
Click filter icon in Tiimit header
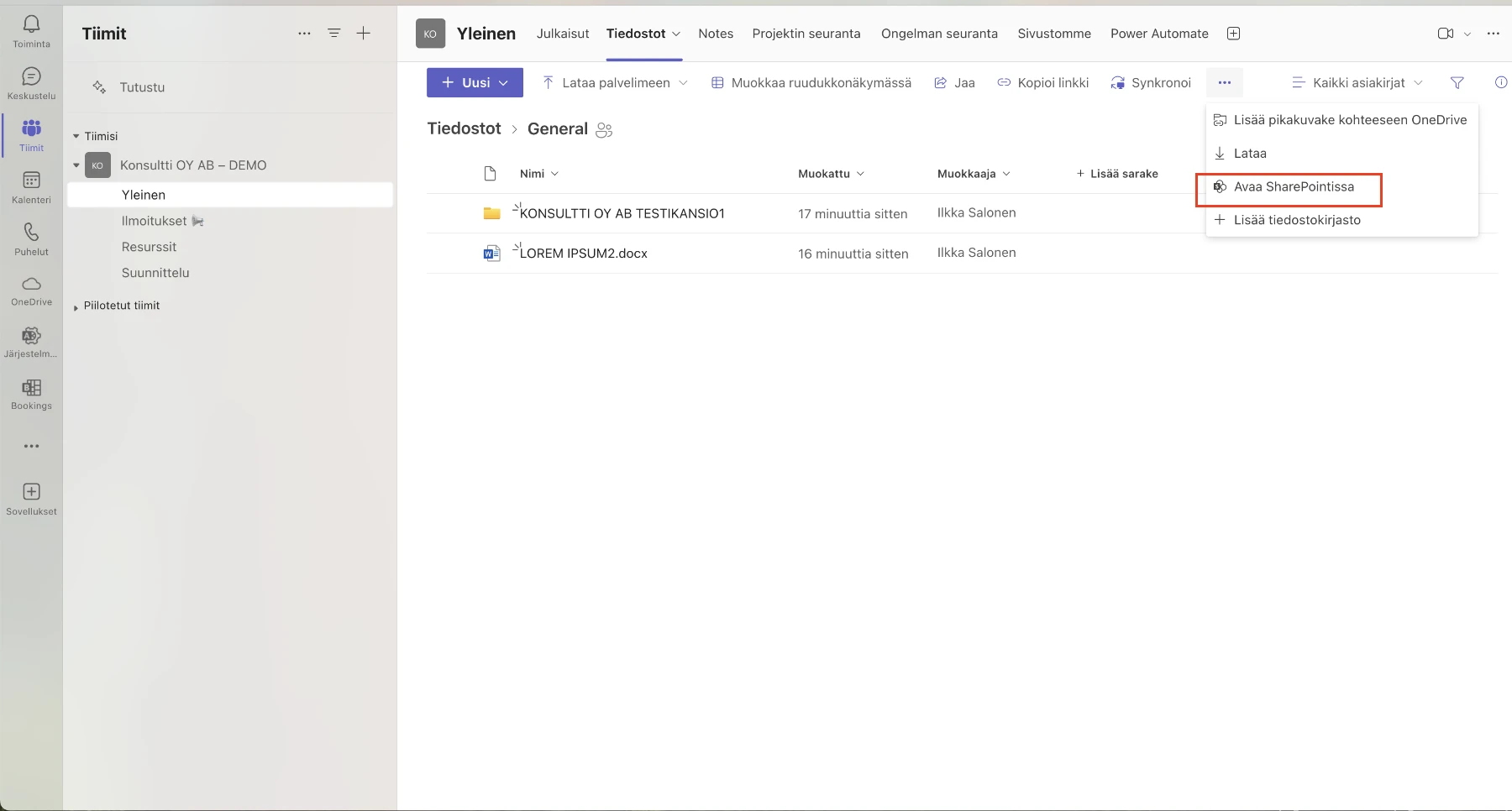pos(333,34)
